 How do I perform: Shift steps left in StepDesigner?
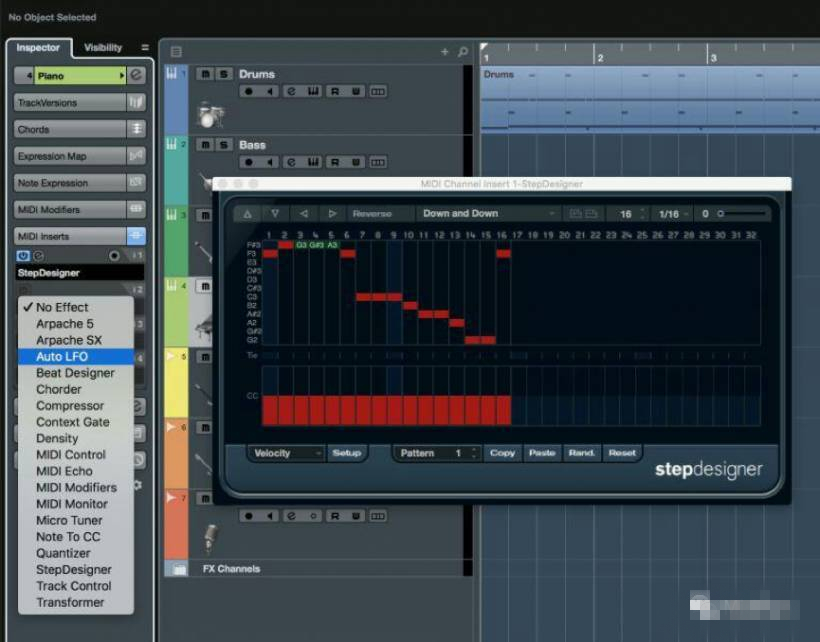304,213
